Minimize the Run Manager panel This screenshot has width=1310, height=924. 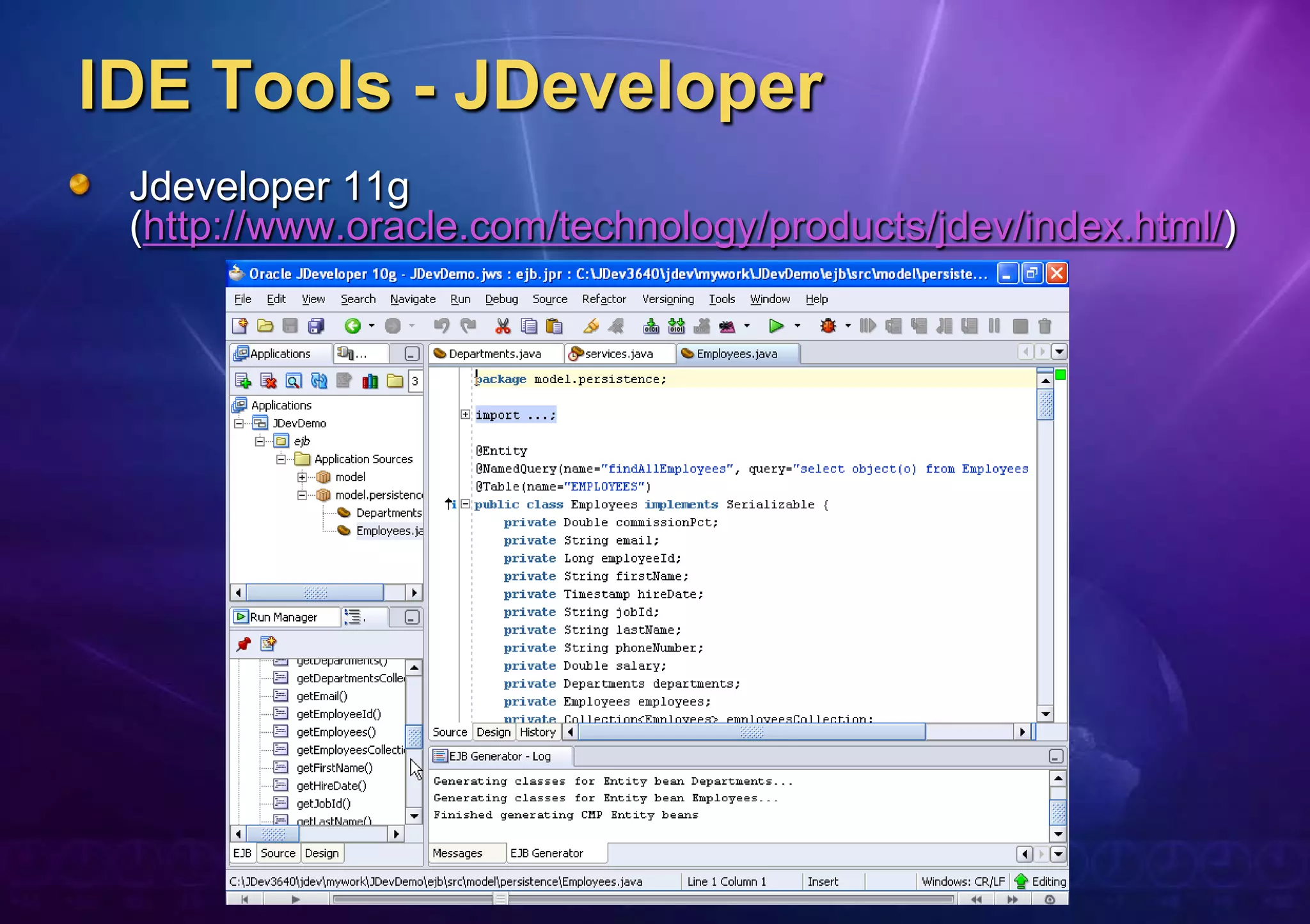412,617
